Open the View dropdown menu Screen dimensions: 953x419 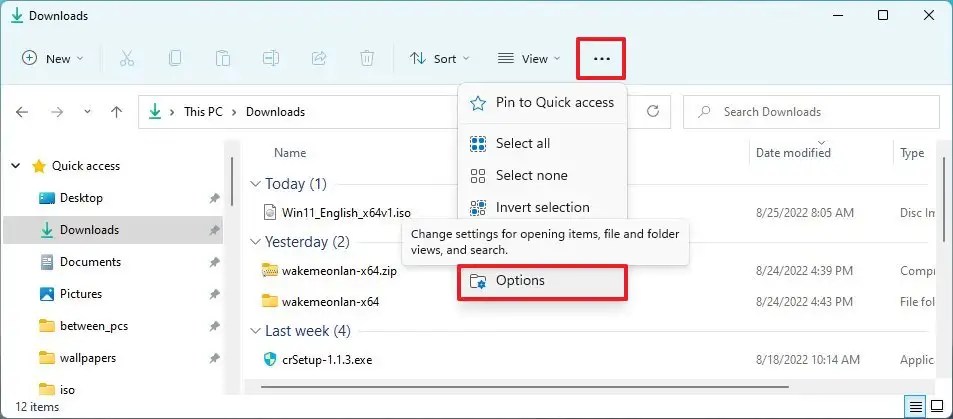tap(529, 59)
